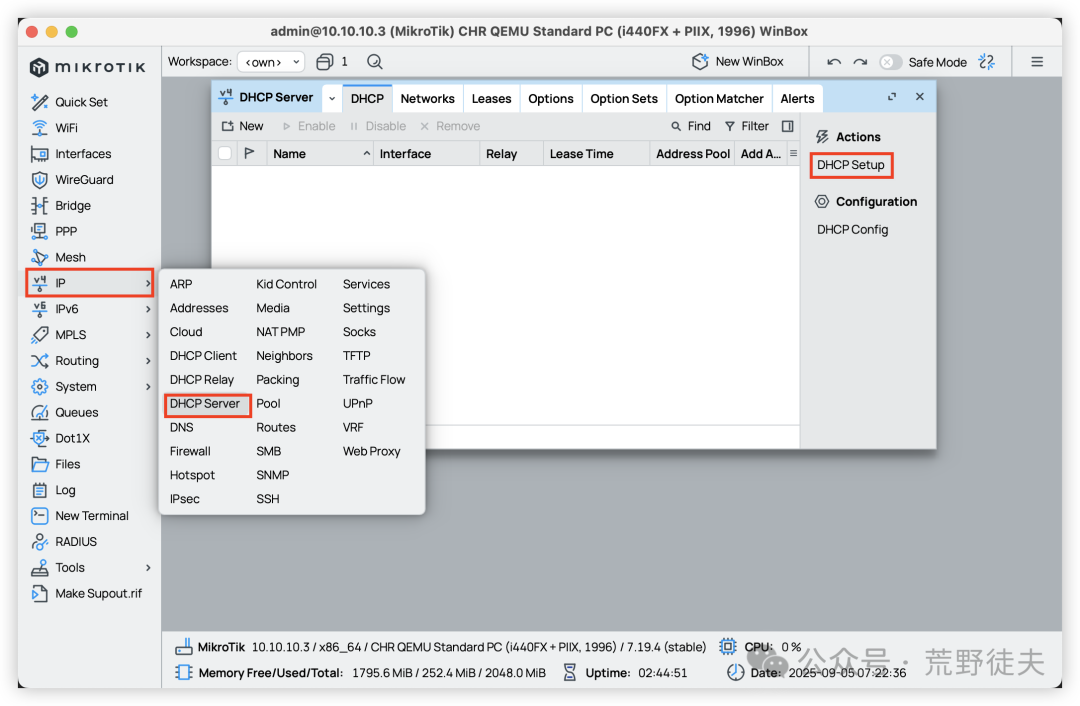
Task: Expand the MPLS submenu
Action: [x=90, y=335]
